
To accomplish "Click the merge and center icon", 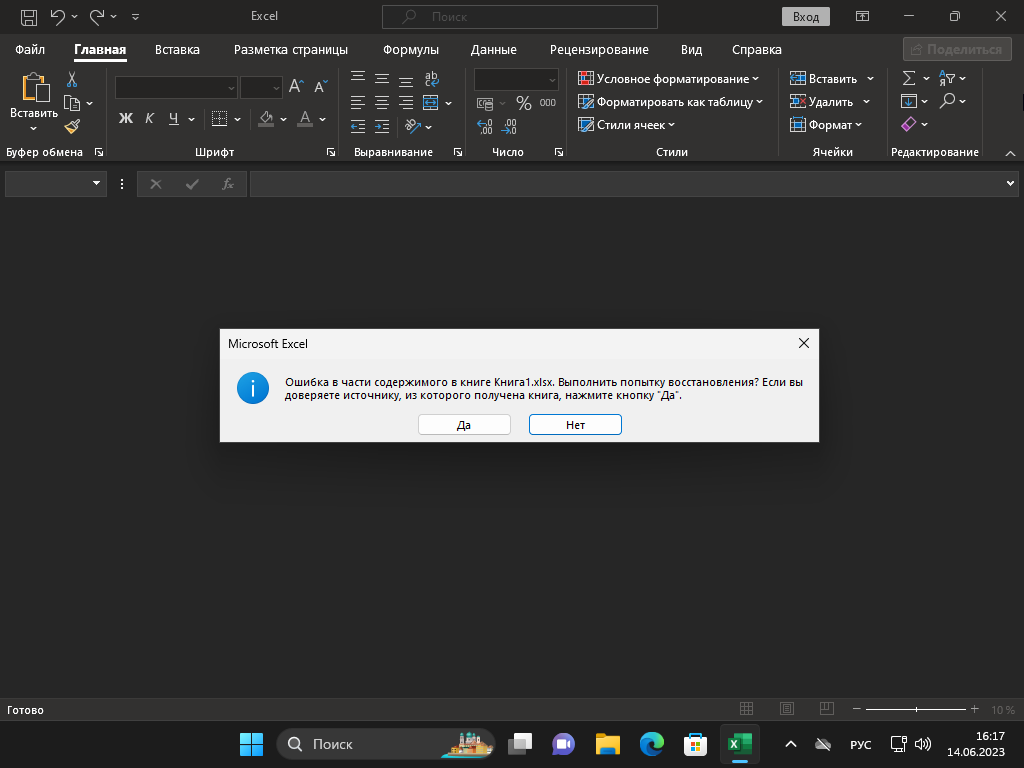I will 430,103.
